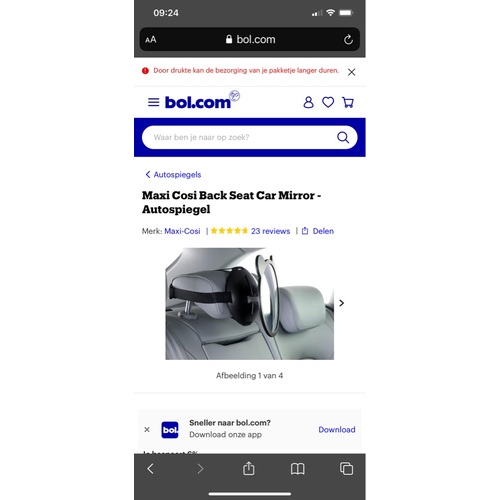500x500 pixels.
Task: Tap the search magnifier icon
Action: click(x=343, y=137)
